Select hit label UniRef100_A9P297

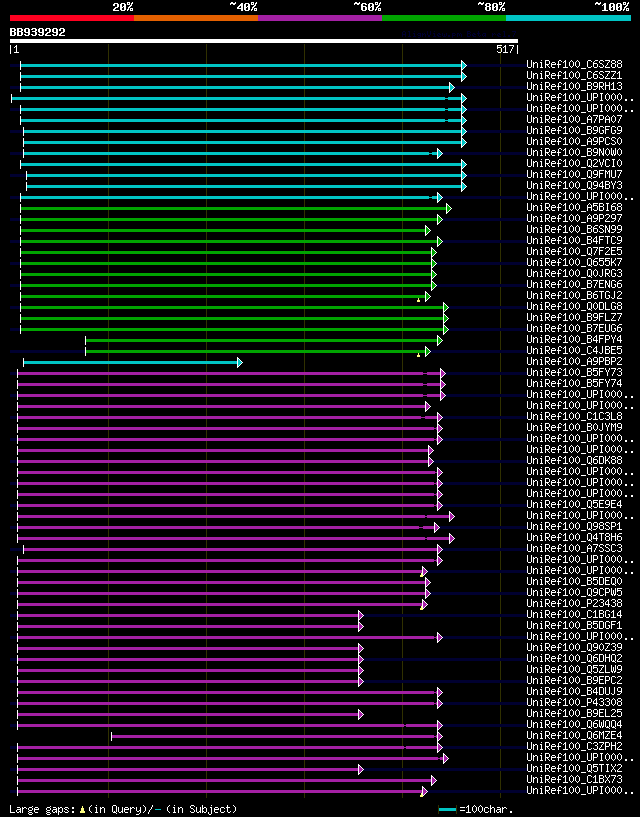click(x=574, y=218)
